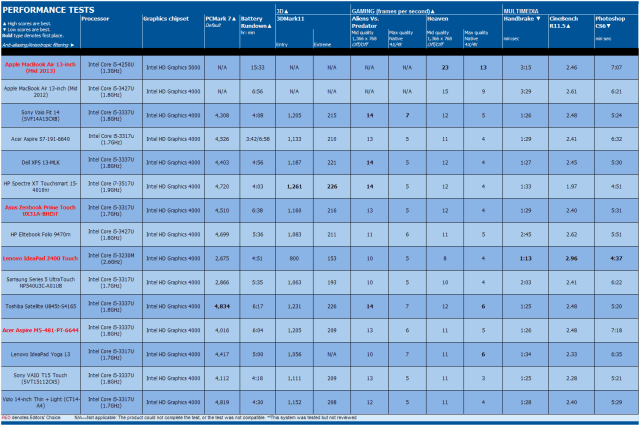640x426 pixels.
Task: Click the Aliens Vs. Predator header
Action: pyautogui.click(x=365, y=22)
